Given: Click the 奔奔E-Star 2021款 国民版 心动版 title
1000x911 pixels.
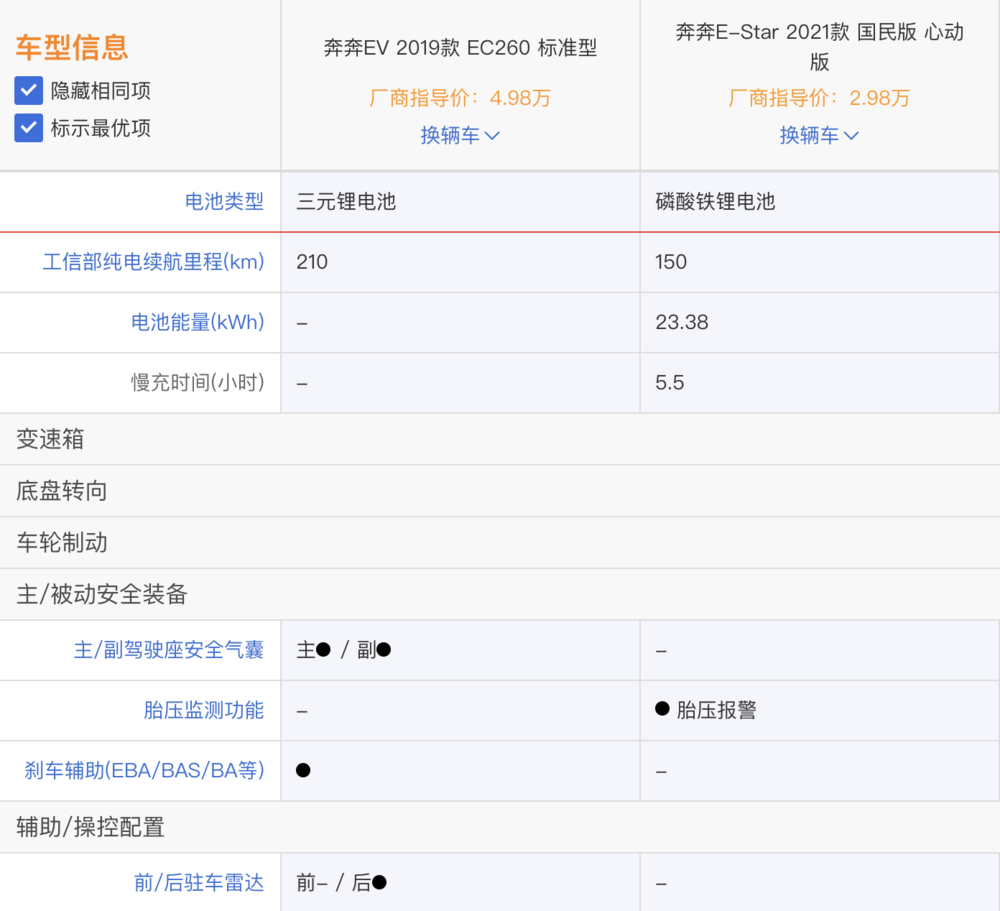Looking at the screenshot, I should point(819,47).
